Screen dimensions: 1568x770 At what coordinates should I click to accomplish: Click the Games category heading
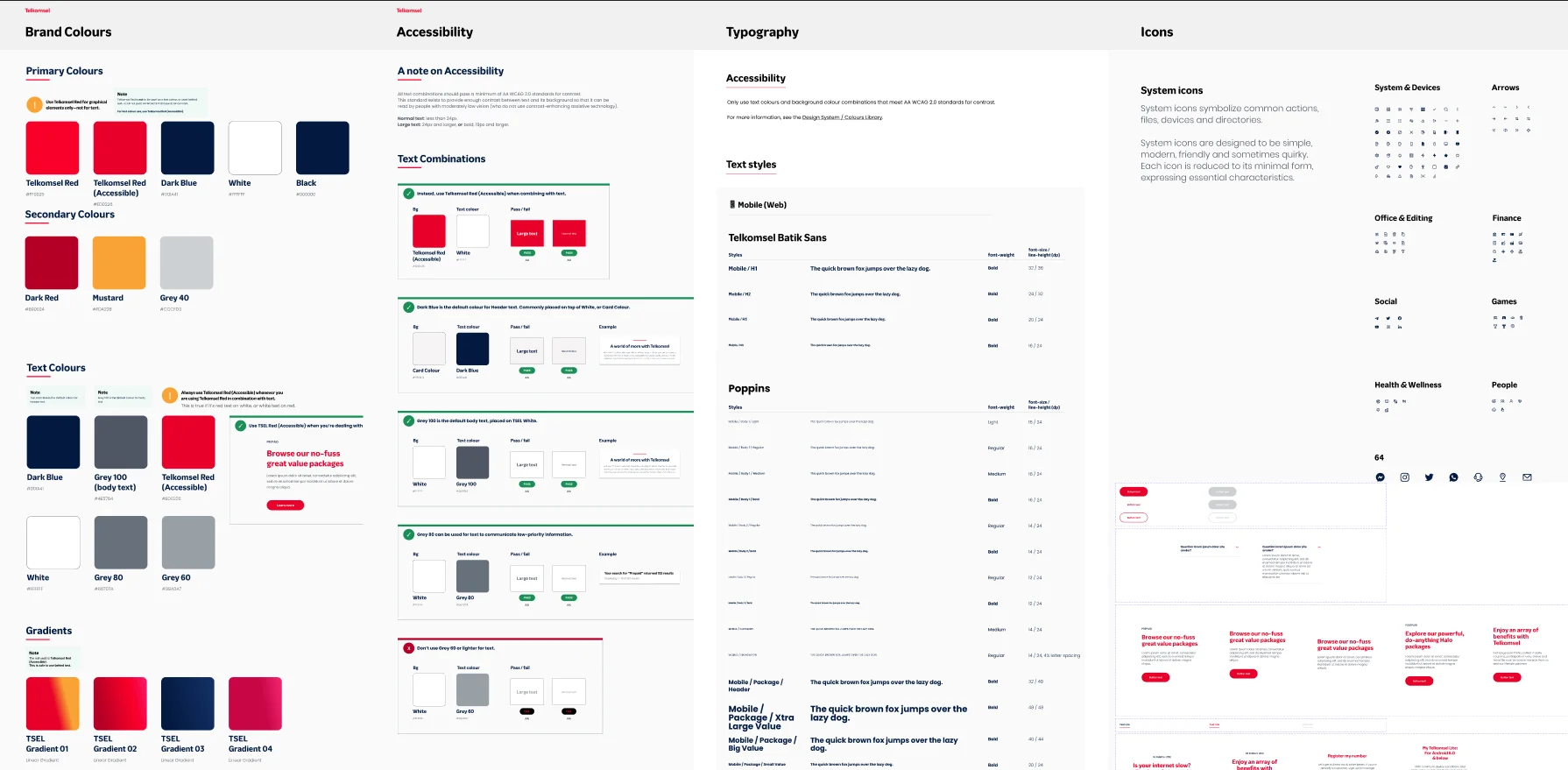1504,301
